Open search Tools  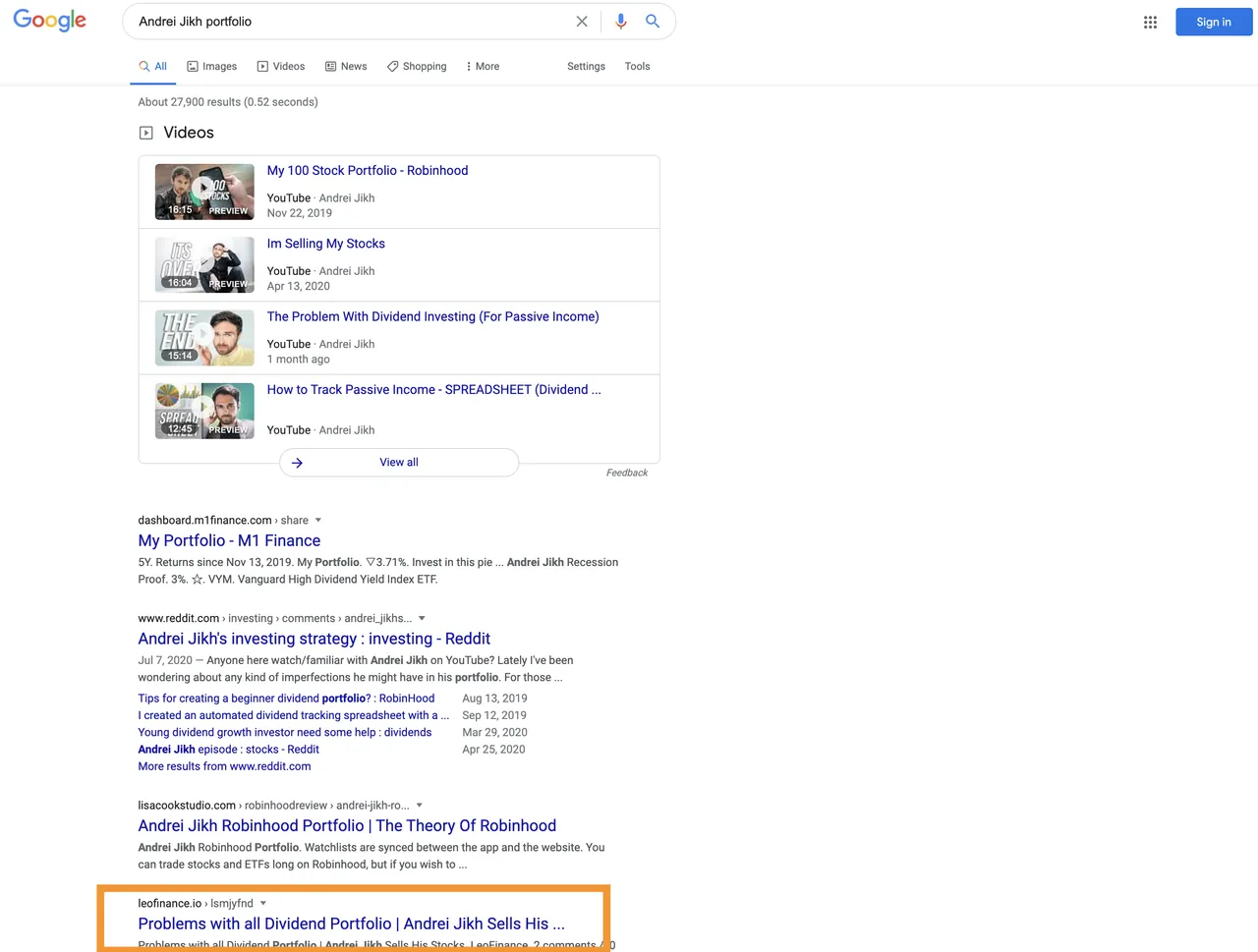(x=637, y=66)
